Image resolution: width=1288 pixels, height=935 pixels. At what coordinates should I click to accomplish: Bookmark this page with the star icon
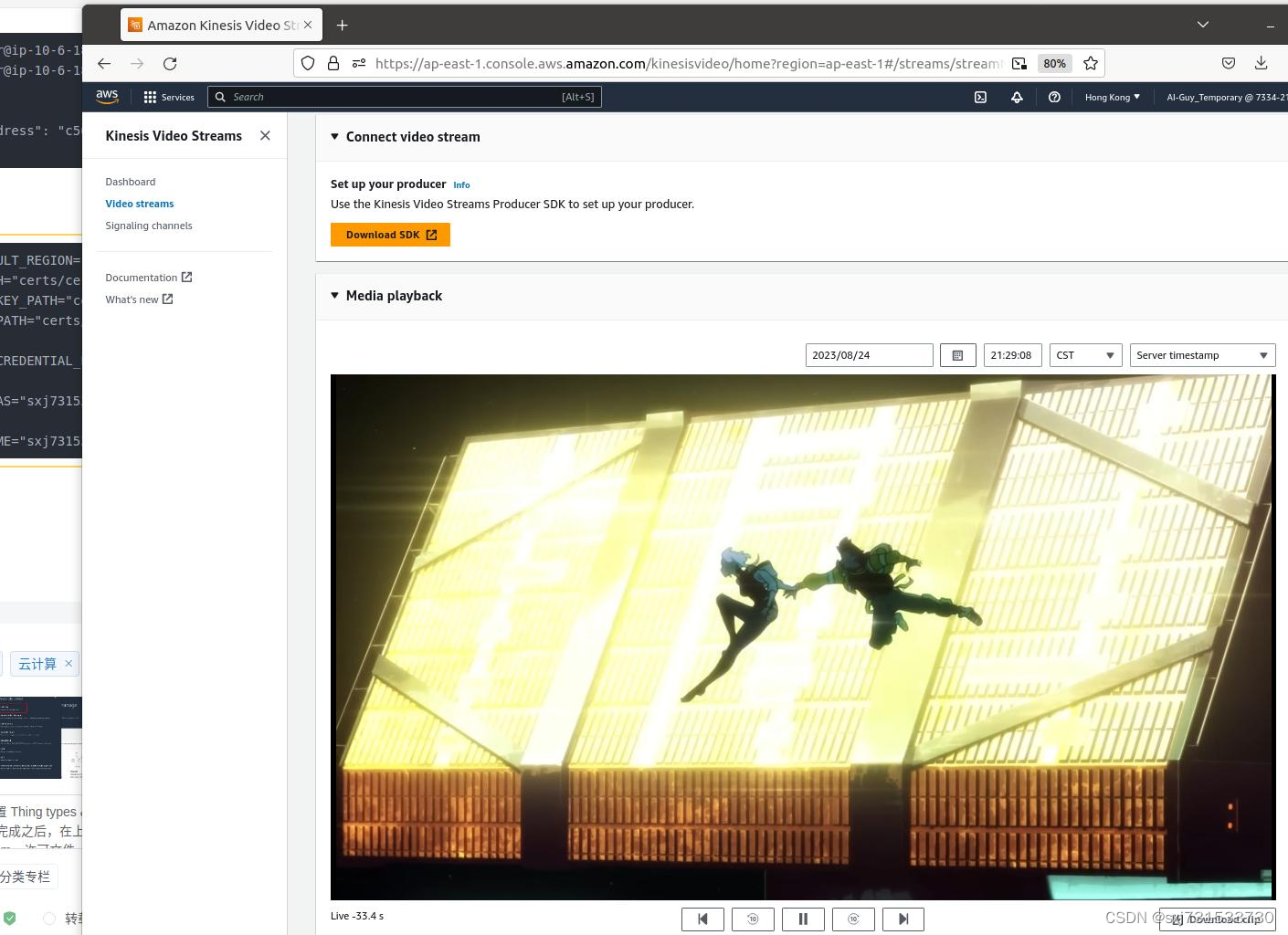pyautogui.click(x=1091, y=63)
